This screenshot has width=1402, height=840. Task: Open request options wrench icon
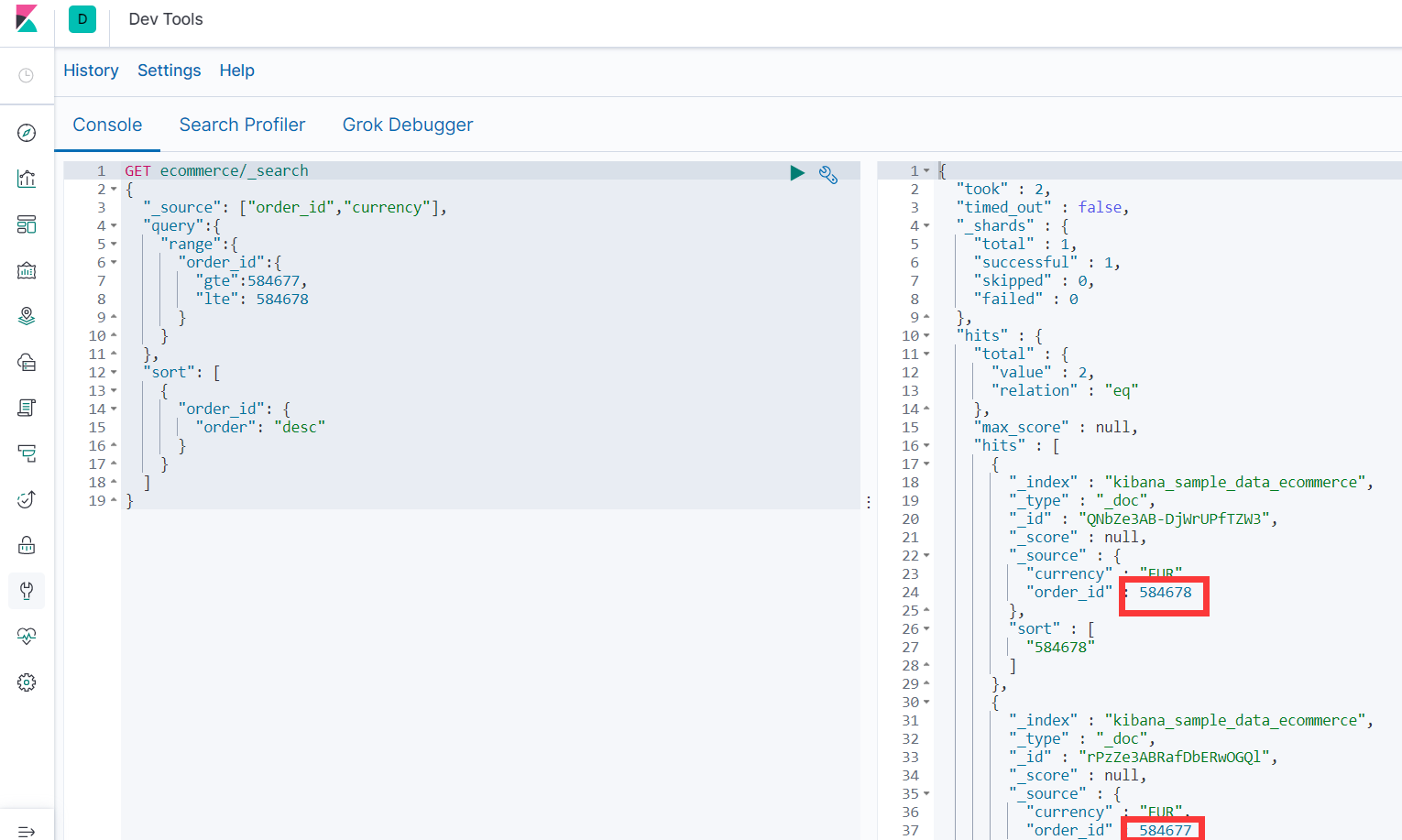pos(828,174)
